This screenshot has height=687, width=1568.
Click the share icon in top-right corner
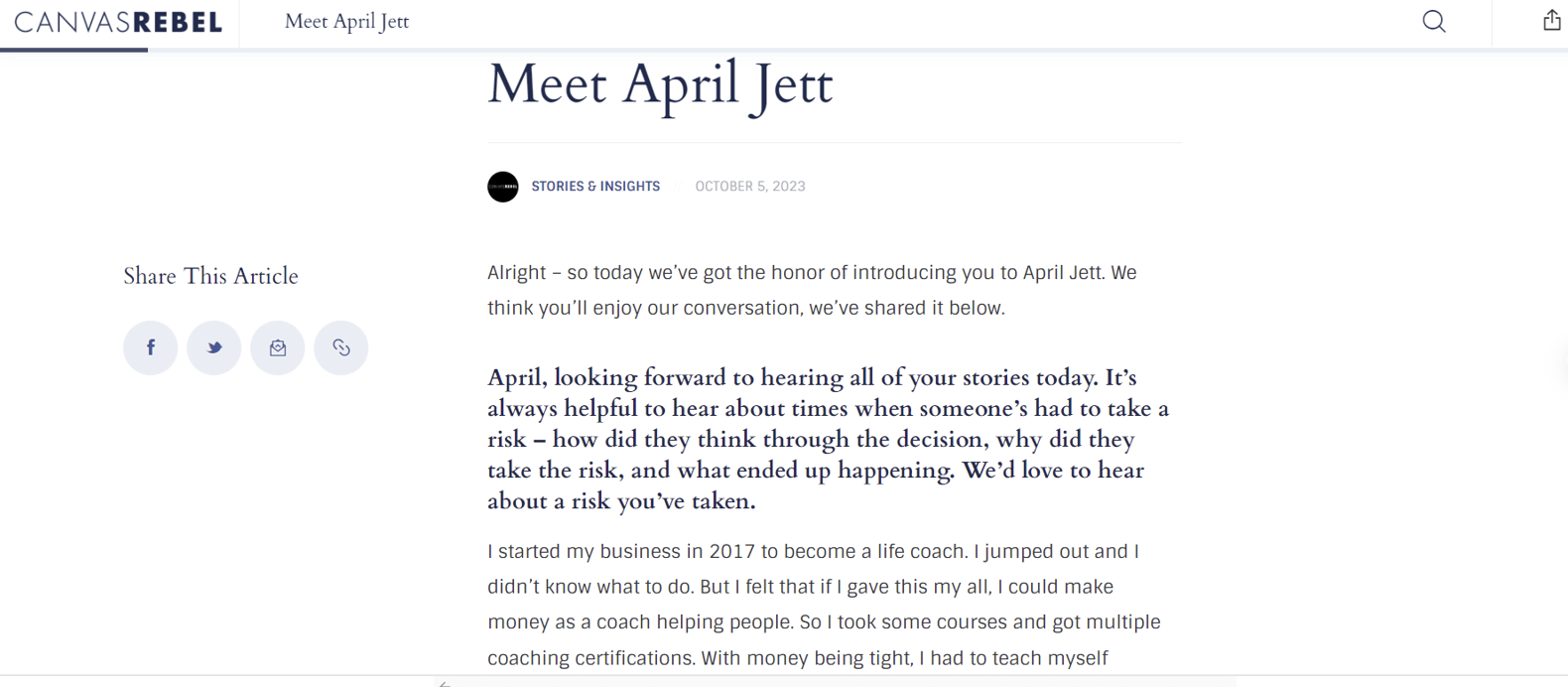coord(1551,21)
